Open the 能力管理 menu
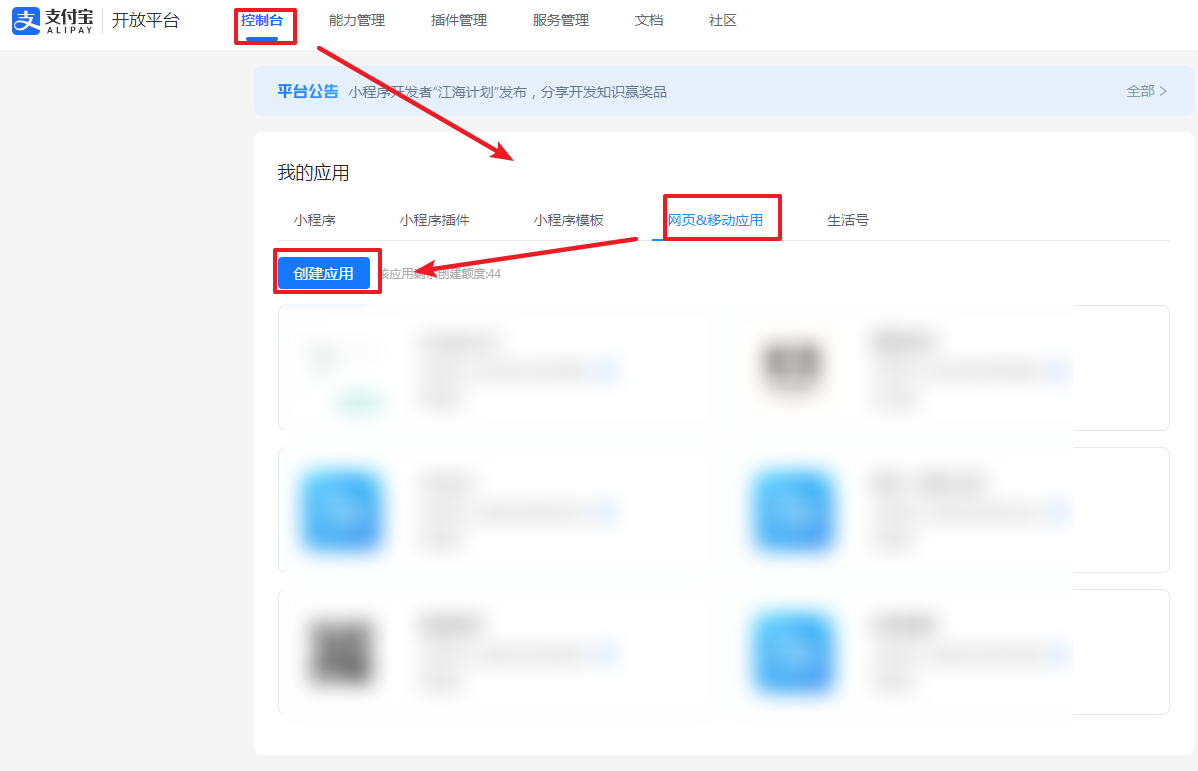The image size is (1198, 771). [x=357, y=21]
